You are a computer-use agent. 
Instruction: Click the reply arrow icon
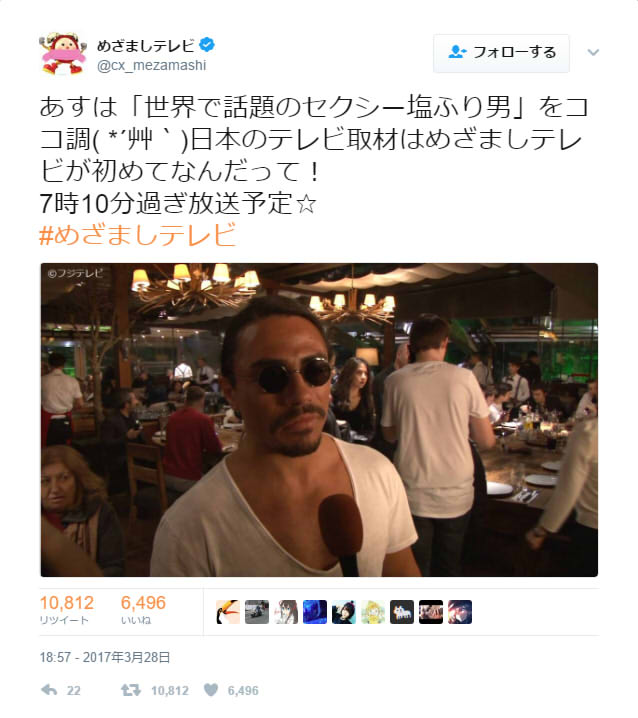49,690
